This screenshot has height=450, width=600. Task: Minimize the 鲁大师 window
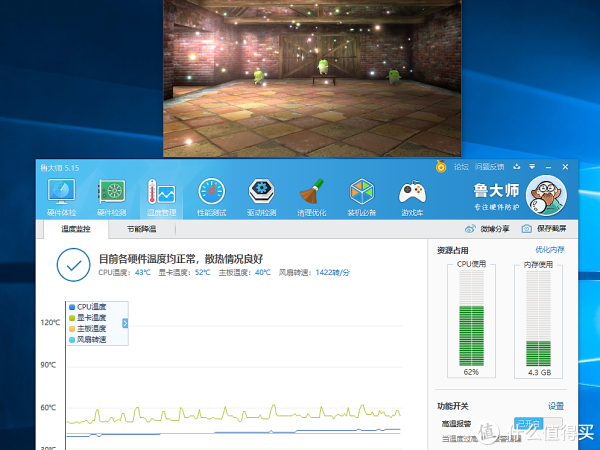548,167
